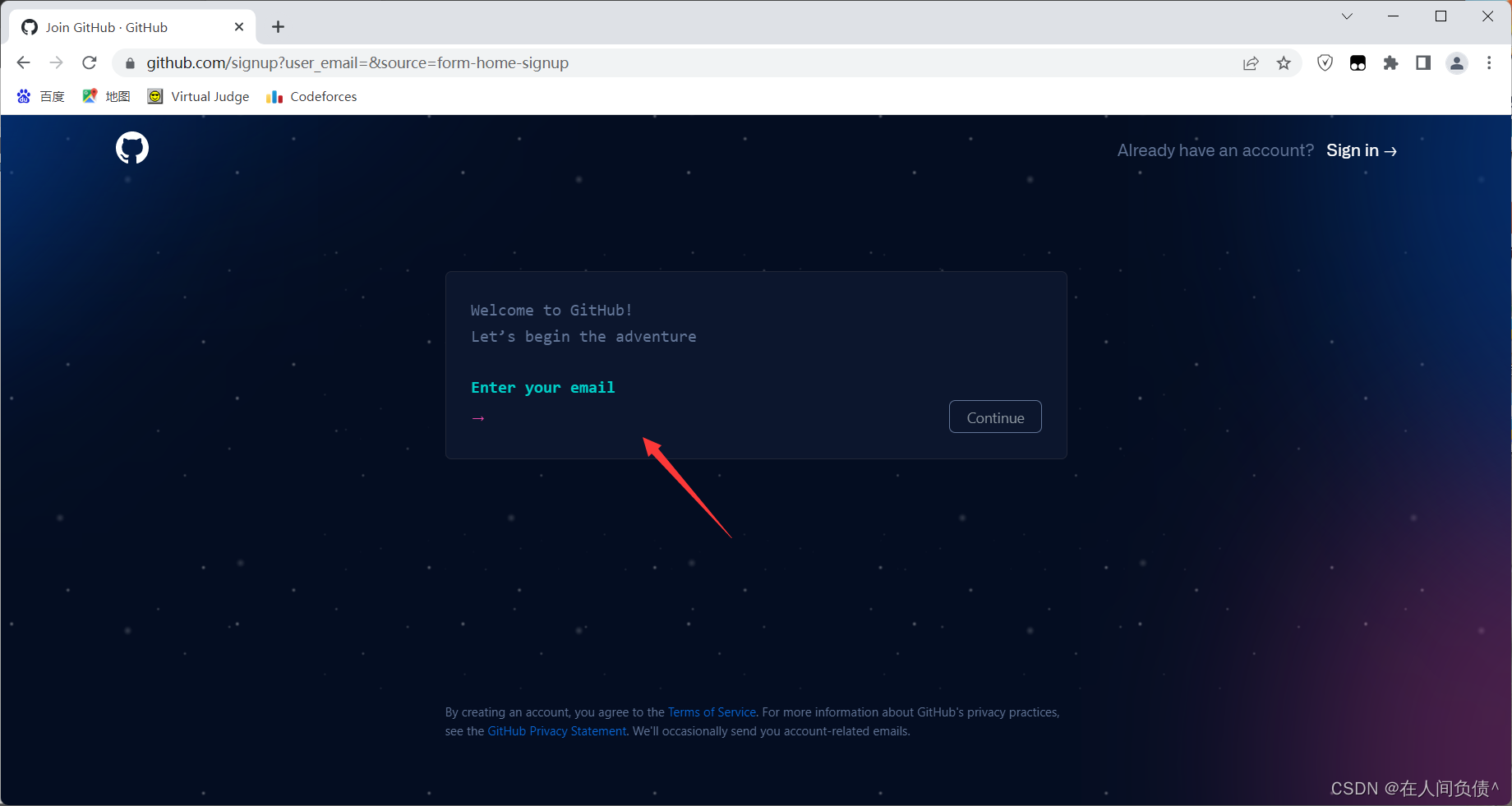
Task: Close the Join GitHub tab
Action: tap(239, 27)
